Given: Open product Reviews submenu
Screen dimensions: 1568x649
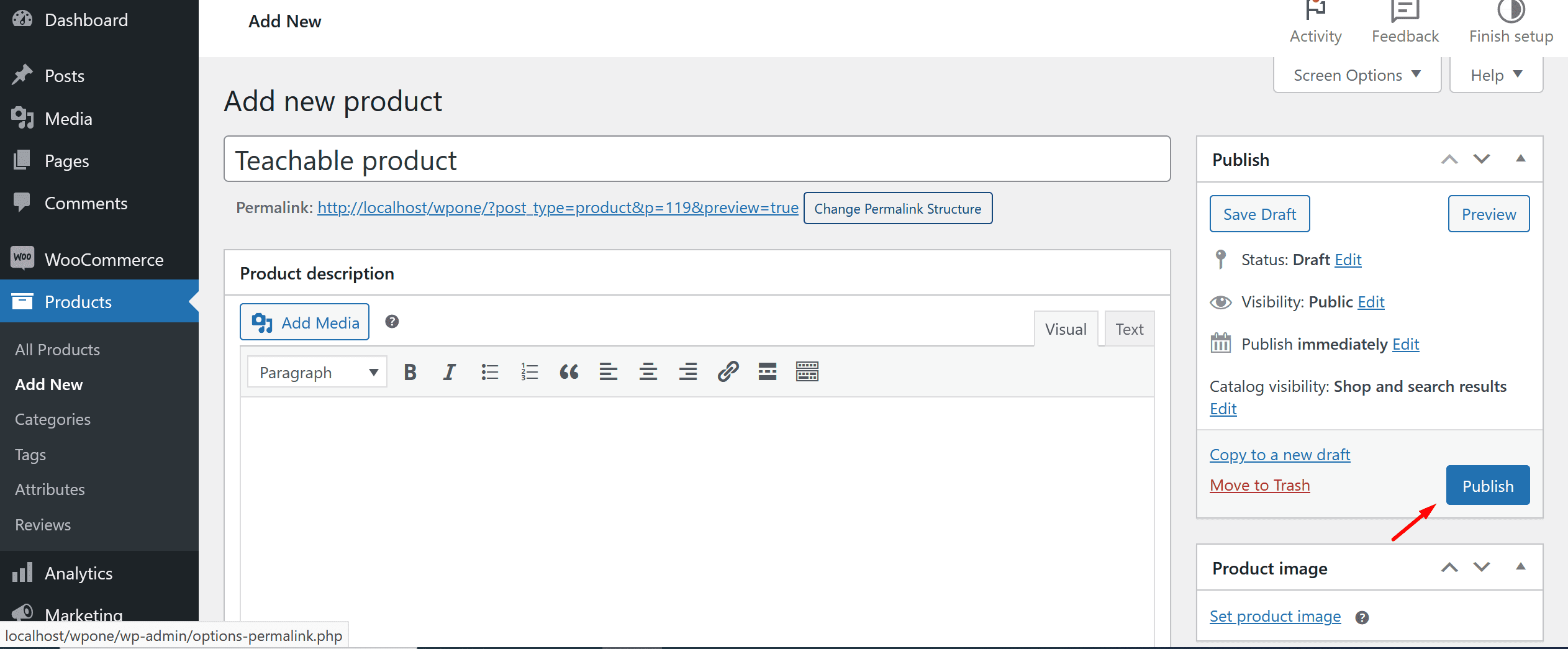Looking at the screenshot, I should point(43,525).
